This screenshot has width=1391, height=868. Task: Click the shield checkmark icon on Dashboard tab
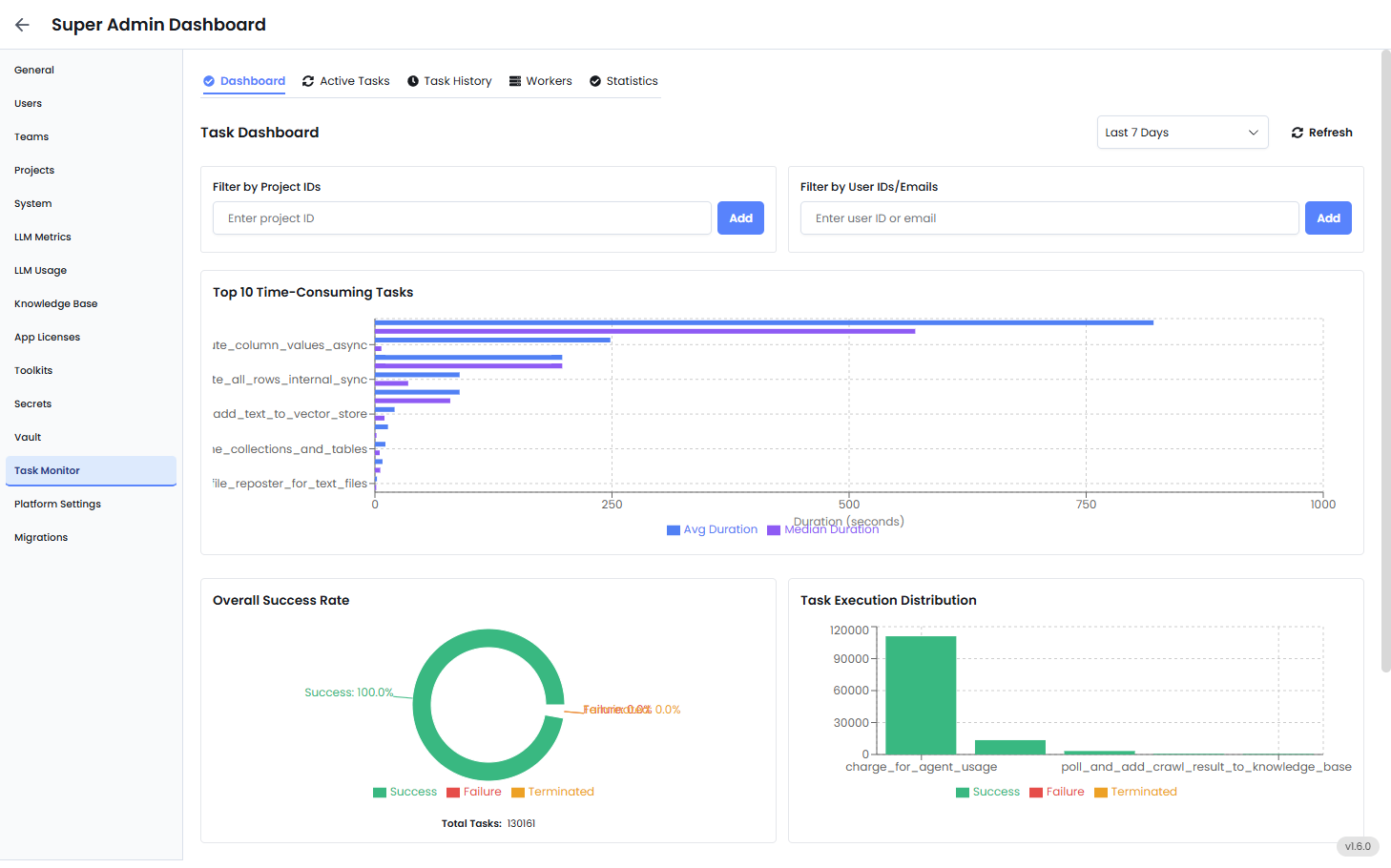pos(208,81)
